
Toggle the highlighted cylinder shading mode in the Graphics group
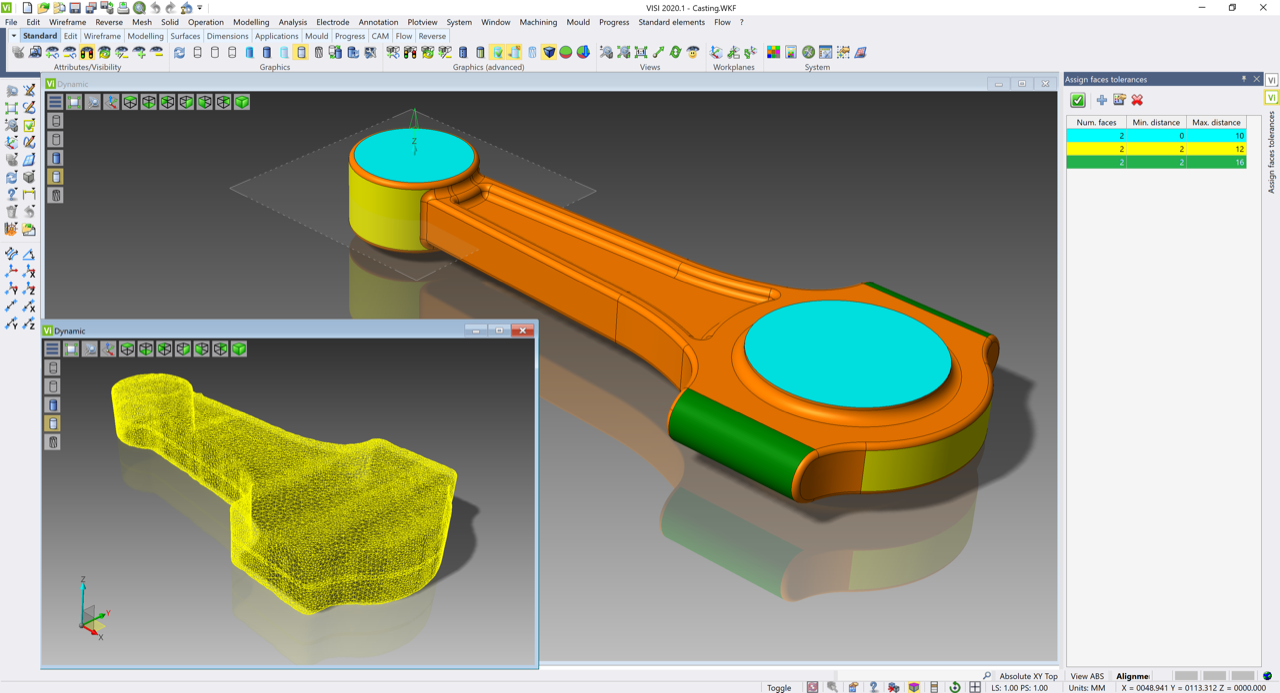(301, 52)
